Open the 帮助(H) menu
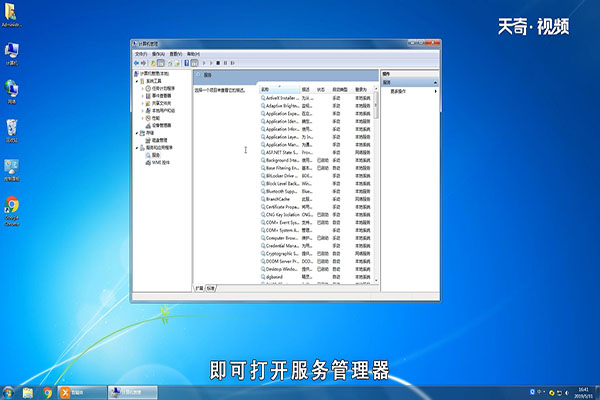 click(193, 54)
